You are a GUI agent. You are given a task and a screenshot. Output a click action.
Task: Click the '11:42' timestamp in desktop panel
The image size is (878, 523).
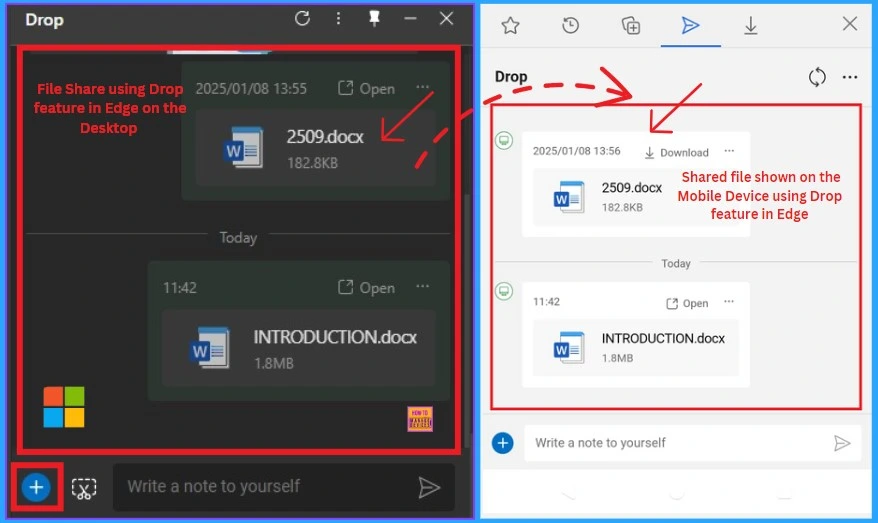(180, 288)
